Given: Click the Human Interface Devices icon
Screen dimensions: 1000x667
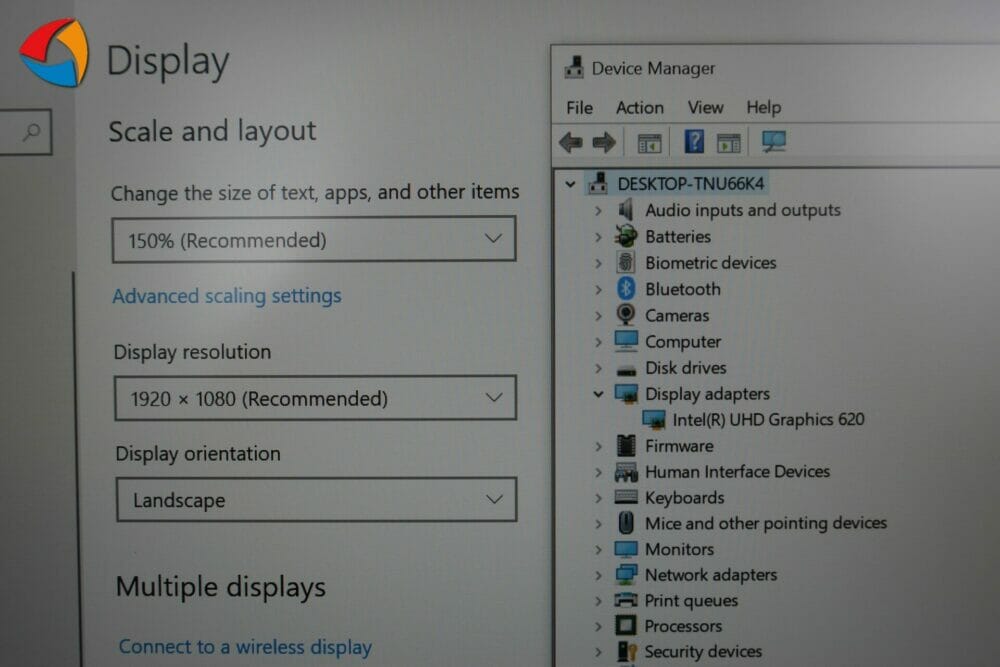Looking at the screenshot, I should 626,472.
